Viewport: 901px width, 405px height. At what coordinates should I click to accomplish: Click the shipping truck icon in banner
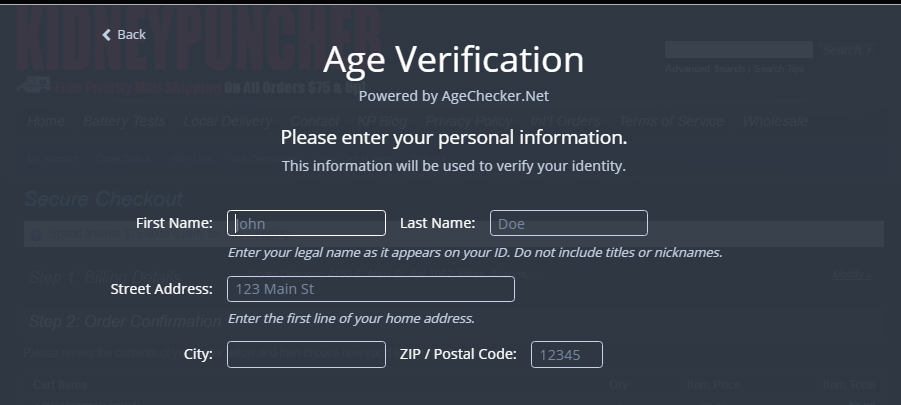[x=33, y=86]
